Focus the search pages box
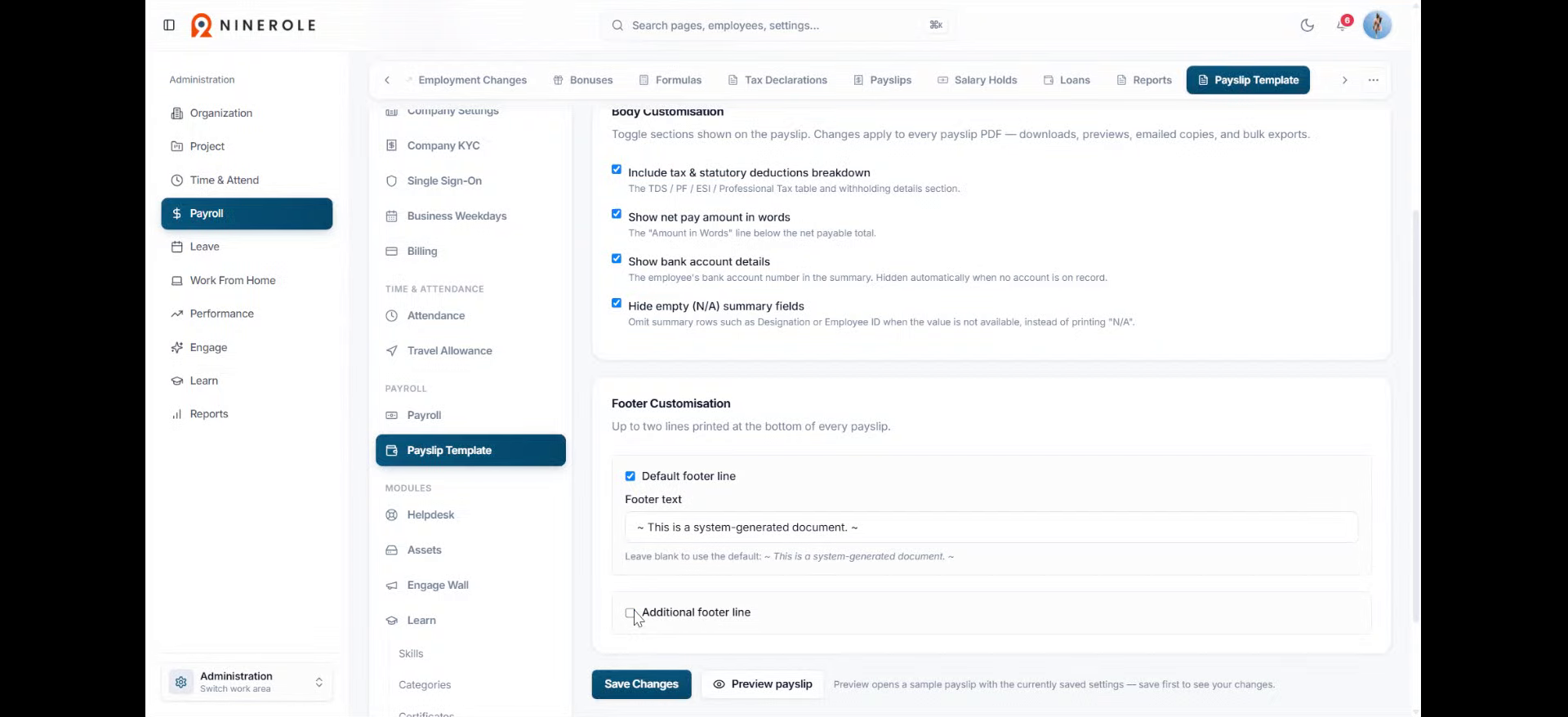This screenshot has width=1568, height=717. click(x=778, y=25)
